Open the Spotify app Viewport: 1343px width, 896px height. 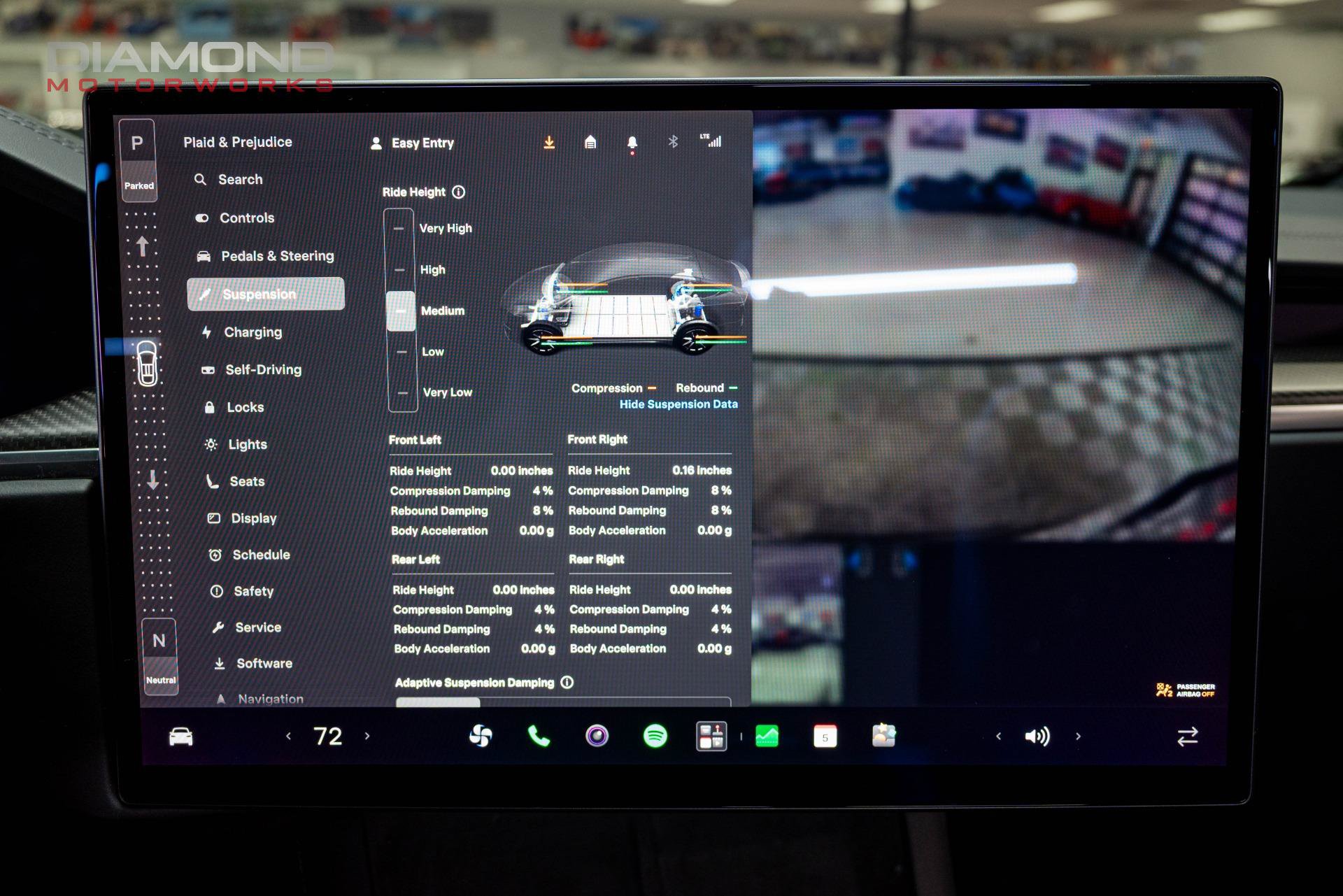(655, 736)
